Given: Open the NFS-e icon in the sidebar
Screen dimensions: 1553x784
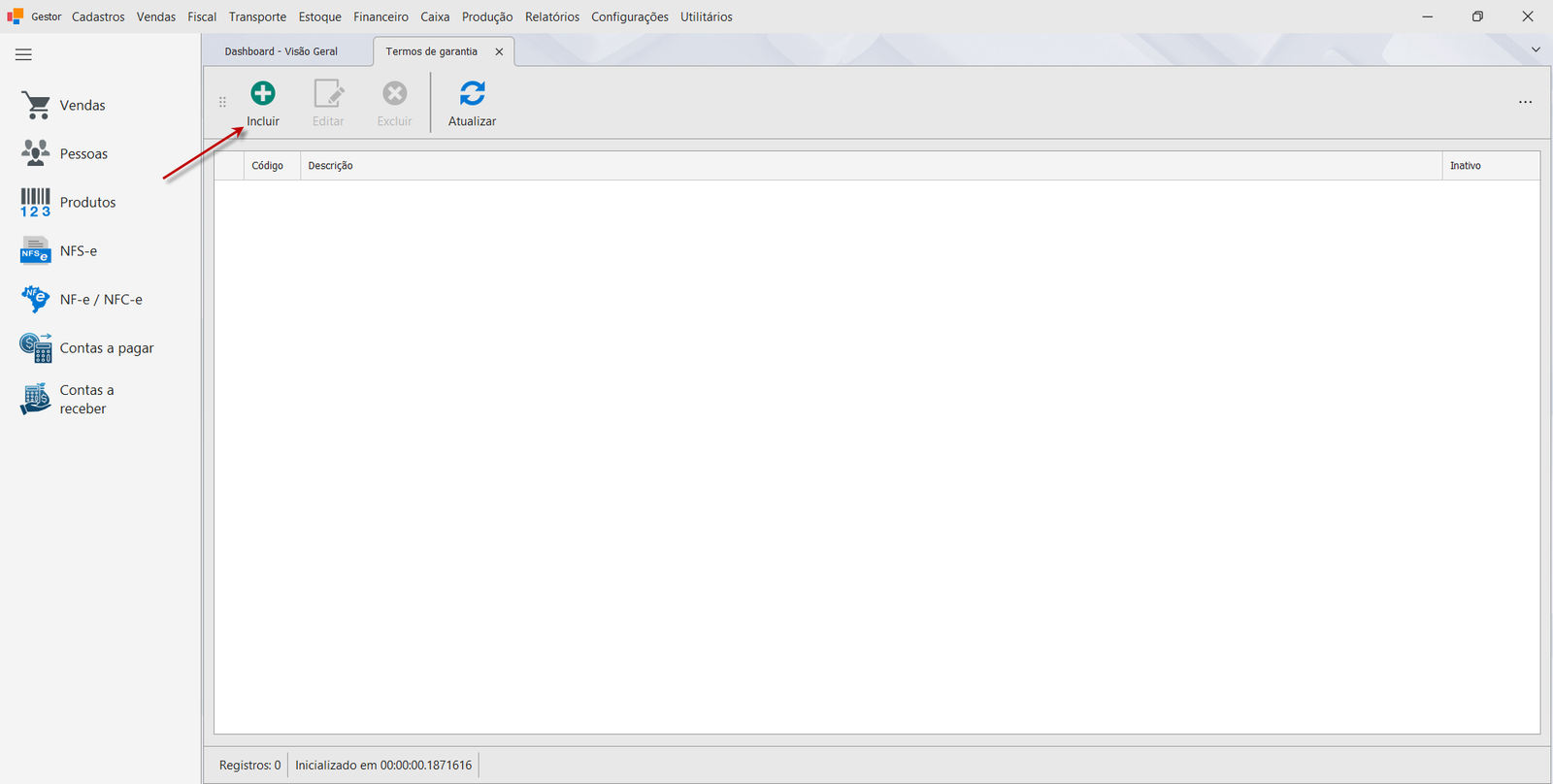Looking at the screenshot, I should pos(36,250).
